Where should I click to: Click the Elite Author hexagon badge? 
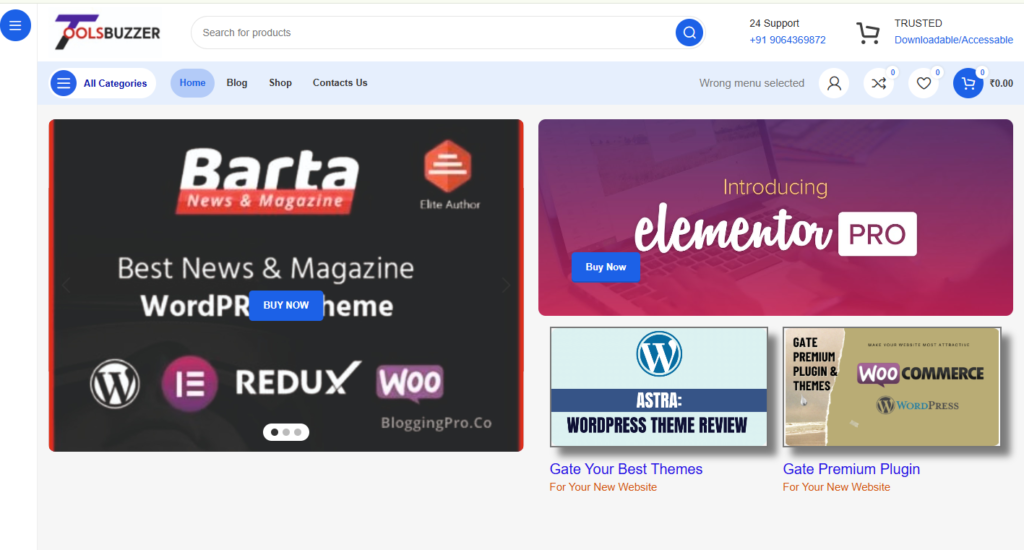pyautogui.click(x=448, y=166)
